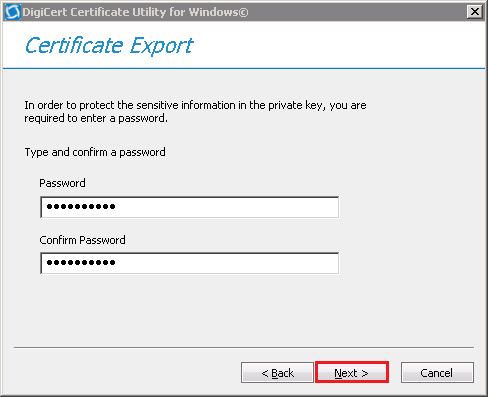Screen dimensions: 488x397
Task: Focus the Confirm Password input field
Action: pos(189,263)
